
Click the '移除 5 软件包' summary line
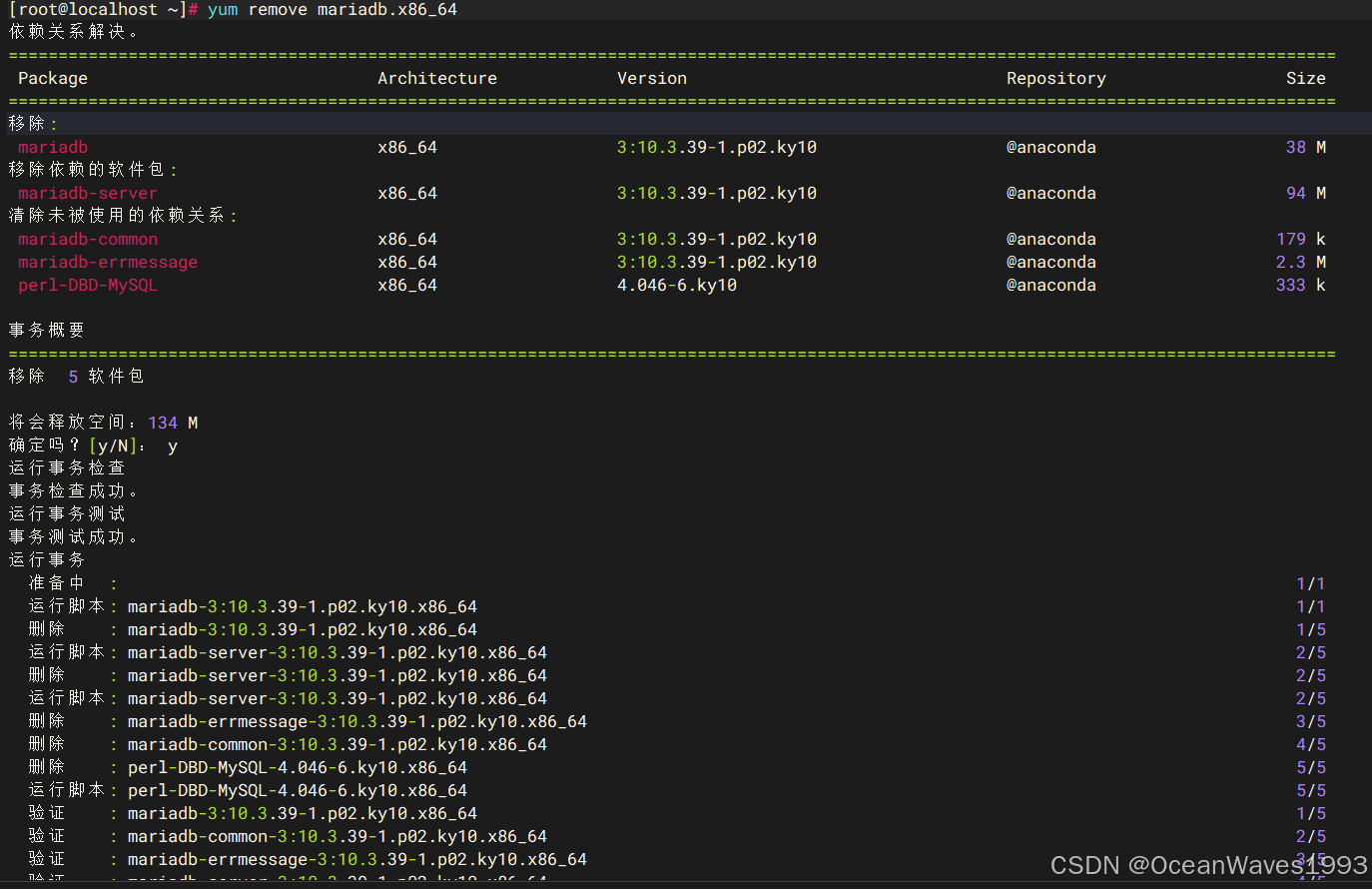point(77,377)
